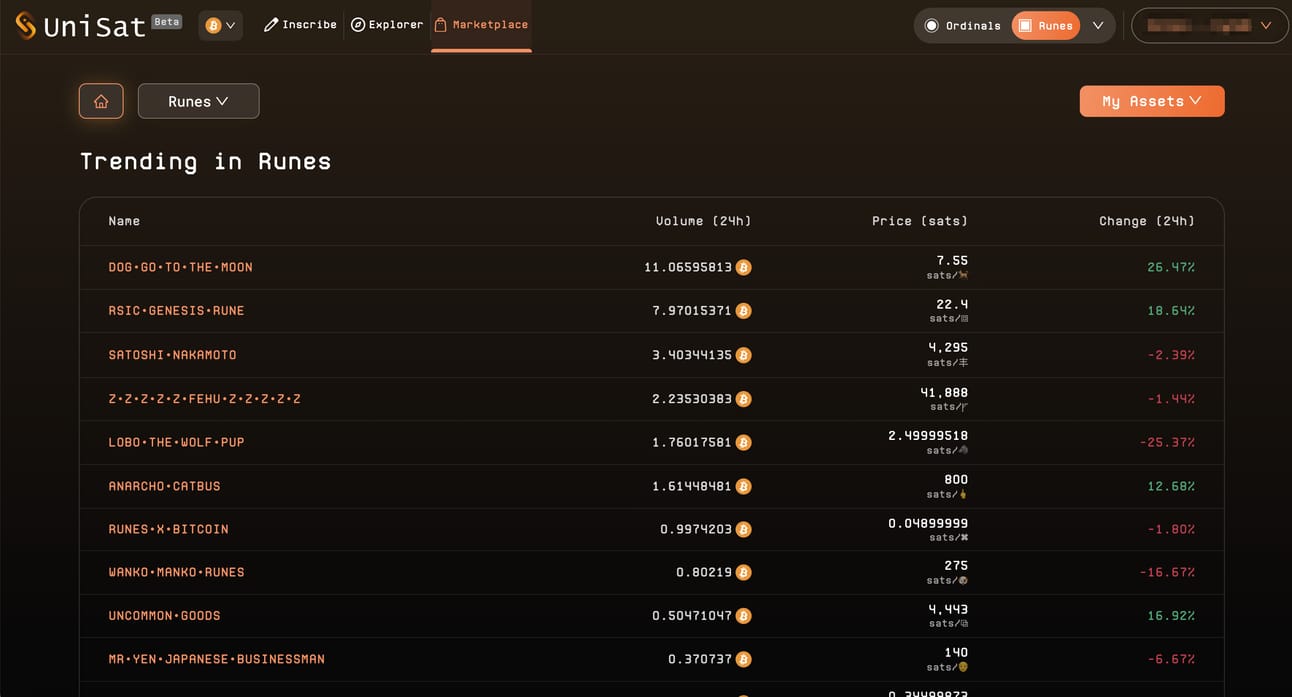
Task: Click the 16.92% change value
Action: (1171, 616)
